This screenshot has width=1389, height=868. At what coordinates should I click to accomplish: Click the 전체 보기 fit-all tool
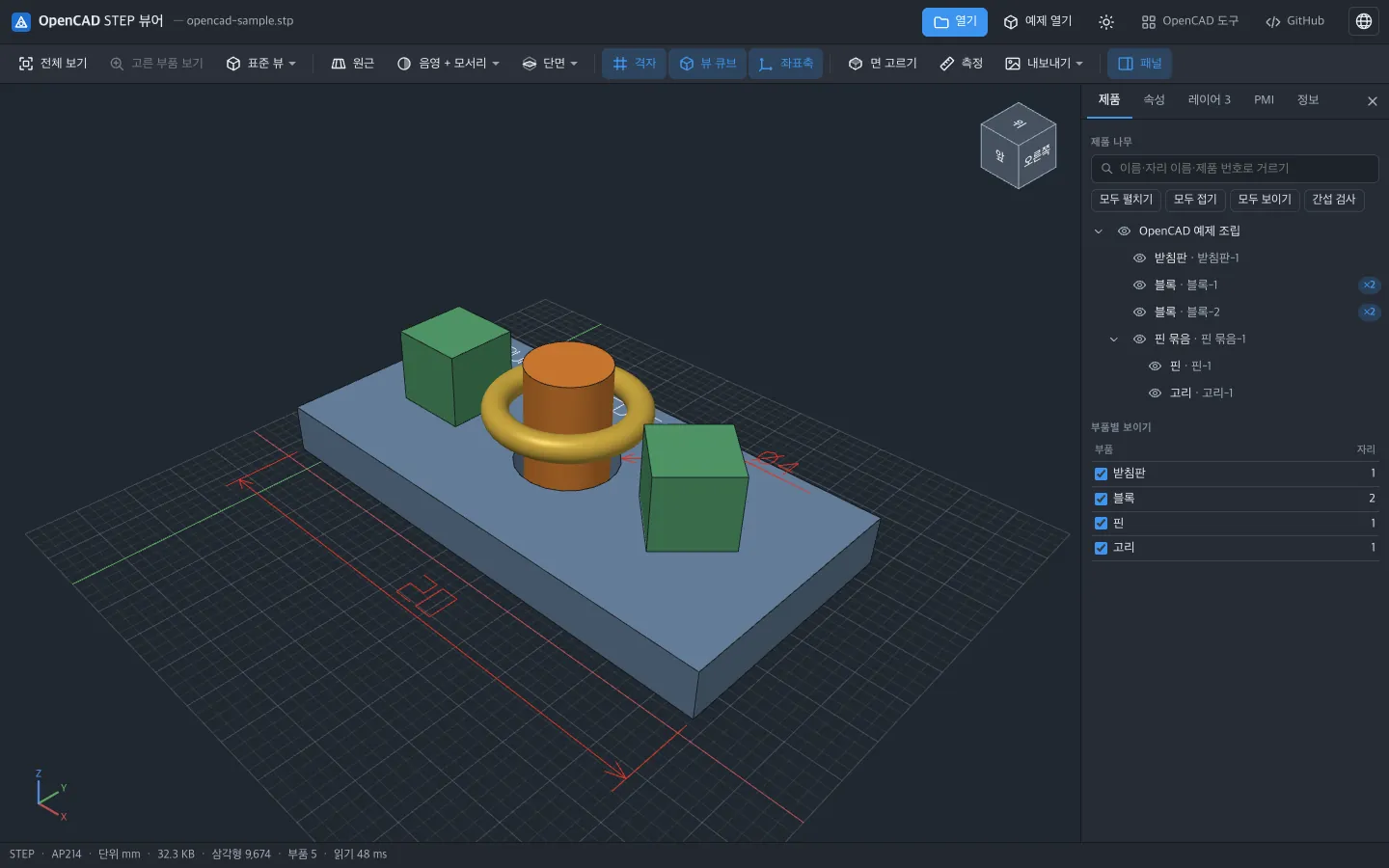point(53,64)
